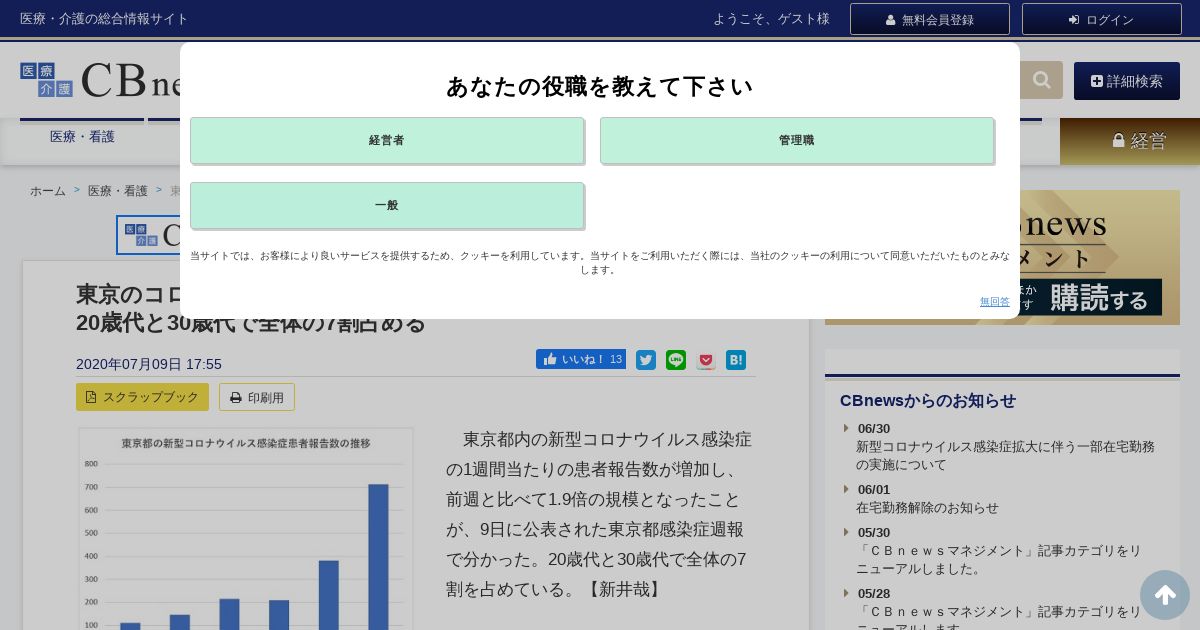Share article on Twitter
Screen dimensions: 1200x630
[646, 360]
